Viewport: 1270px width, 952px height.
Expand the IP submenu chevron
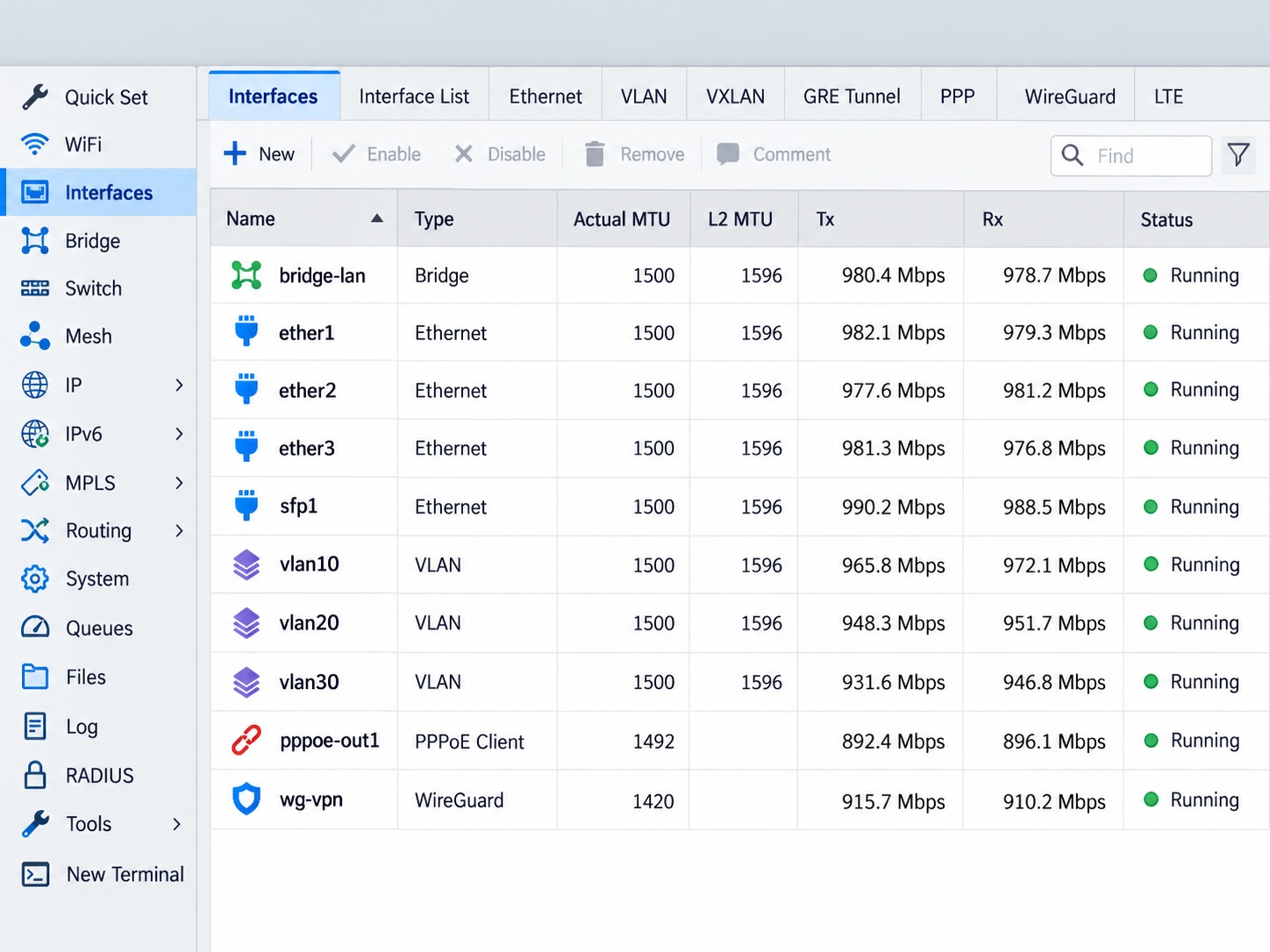point(179,385)
